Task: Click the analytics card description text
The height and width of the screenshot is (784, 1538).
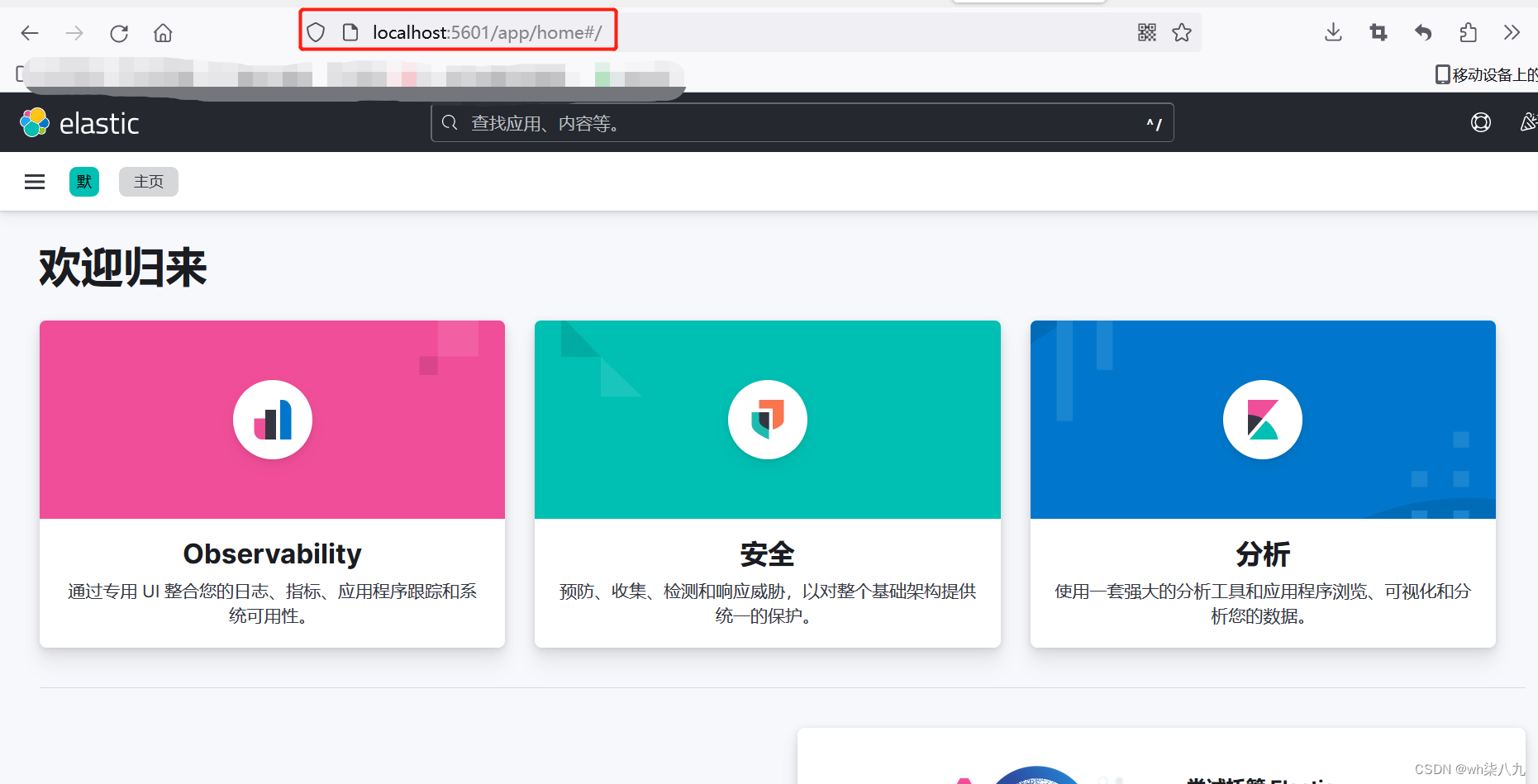Action: (x=1263, y=603)
